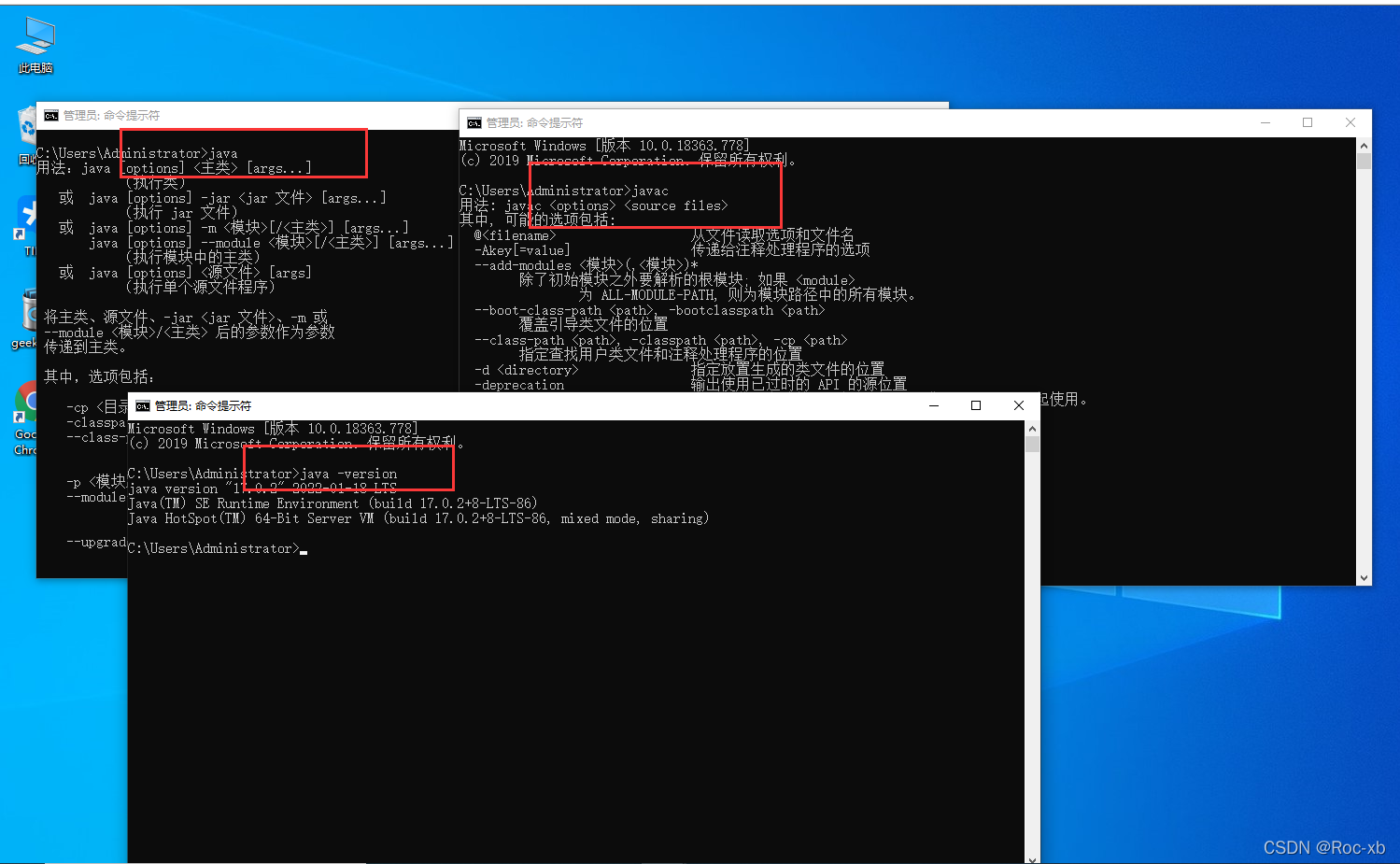1400x864 pixels.
Task: Click scrollbar thumb in javac window
Action: click(1364, 162)
